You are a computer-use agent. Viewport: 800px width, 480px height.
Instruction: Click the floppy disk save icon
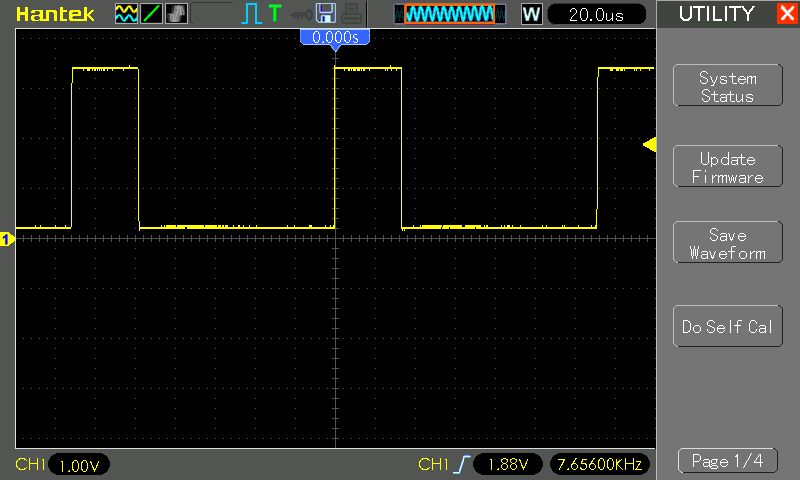point(325,14)
